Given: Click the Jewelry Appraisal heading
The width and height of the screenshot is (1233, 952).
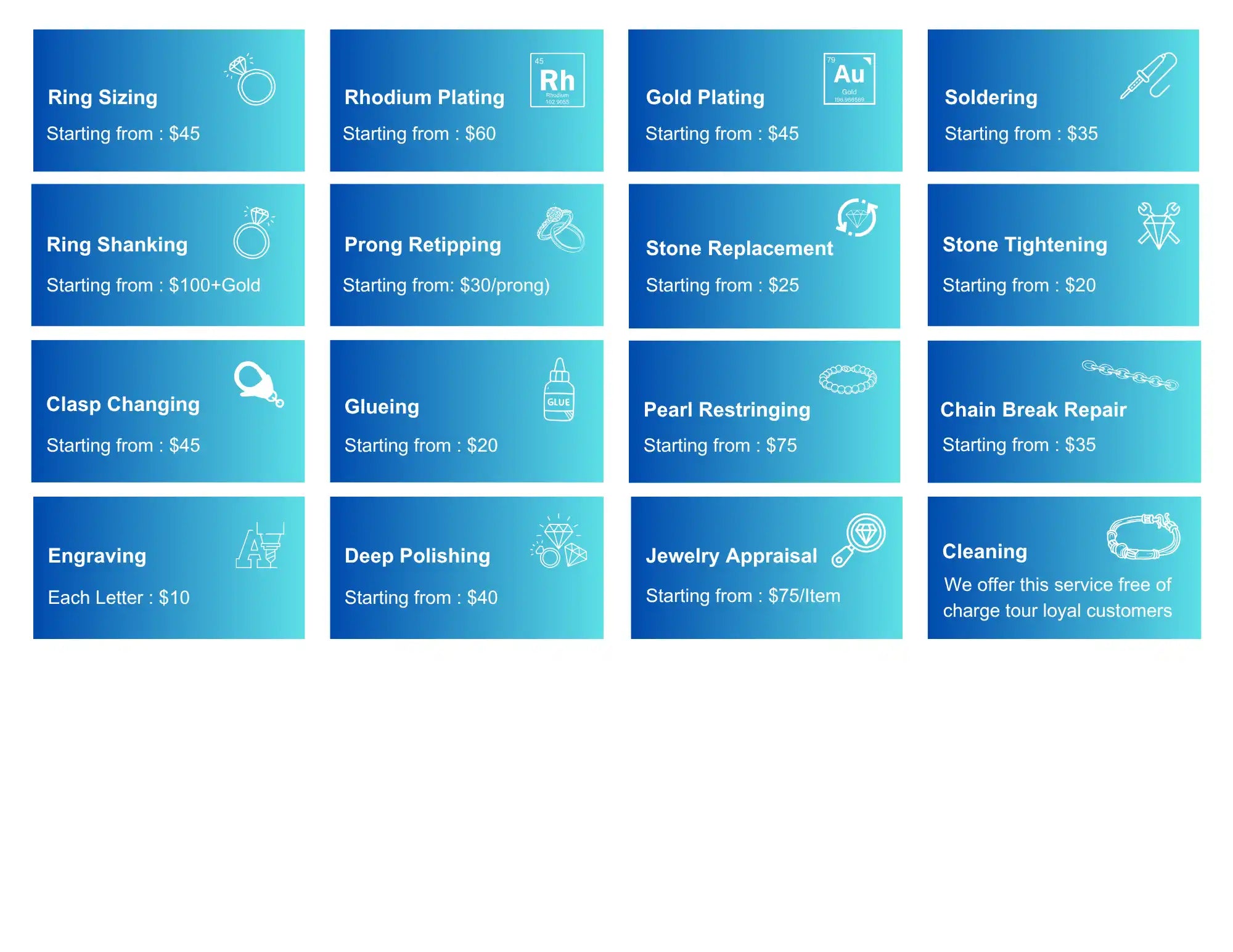Looking at the screenshot, I should [x=731, y=556].
